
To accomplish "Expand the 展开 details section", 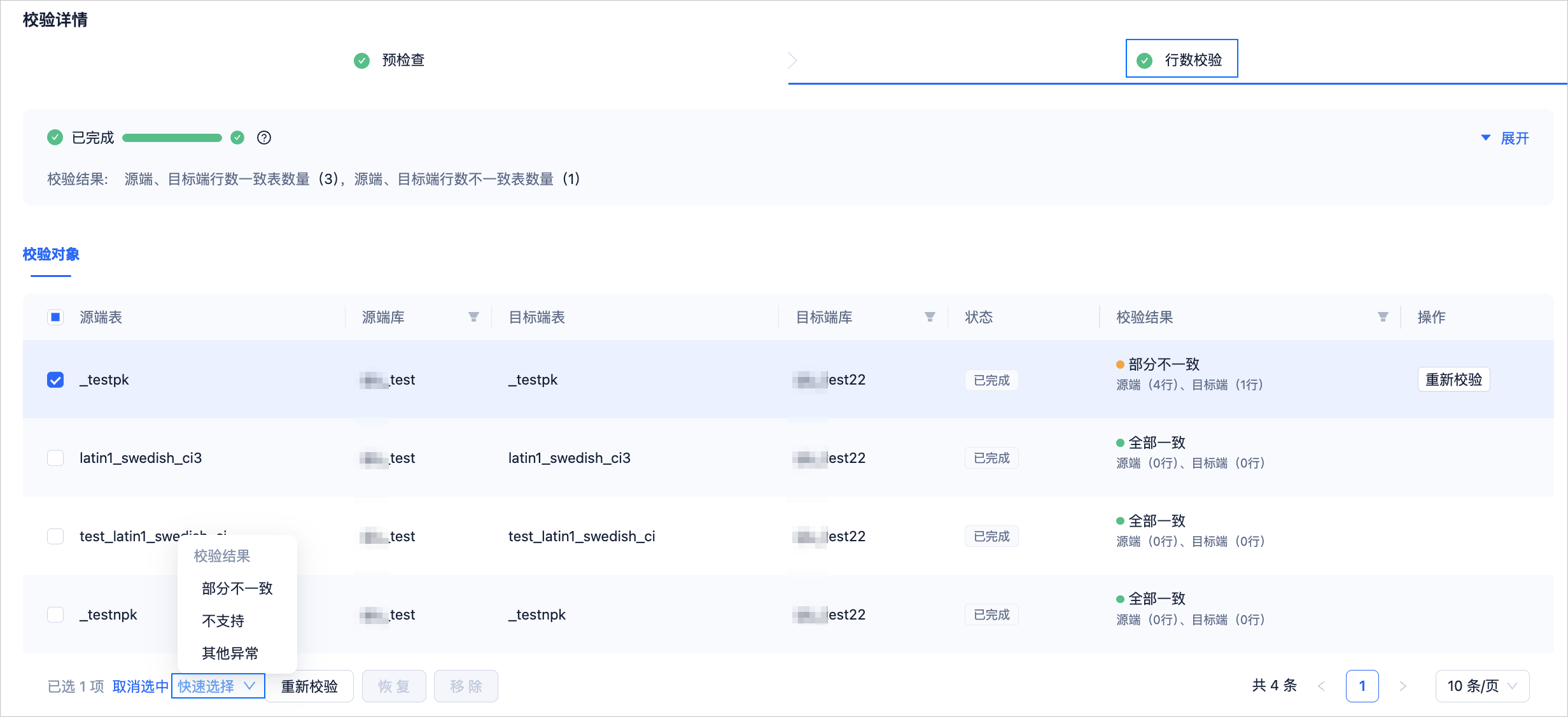I will (x=1506, y=138).
